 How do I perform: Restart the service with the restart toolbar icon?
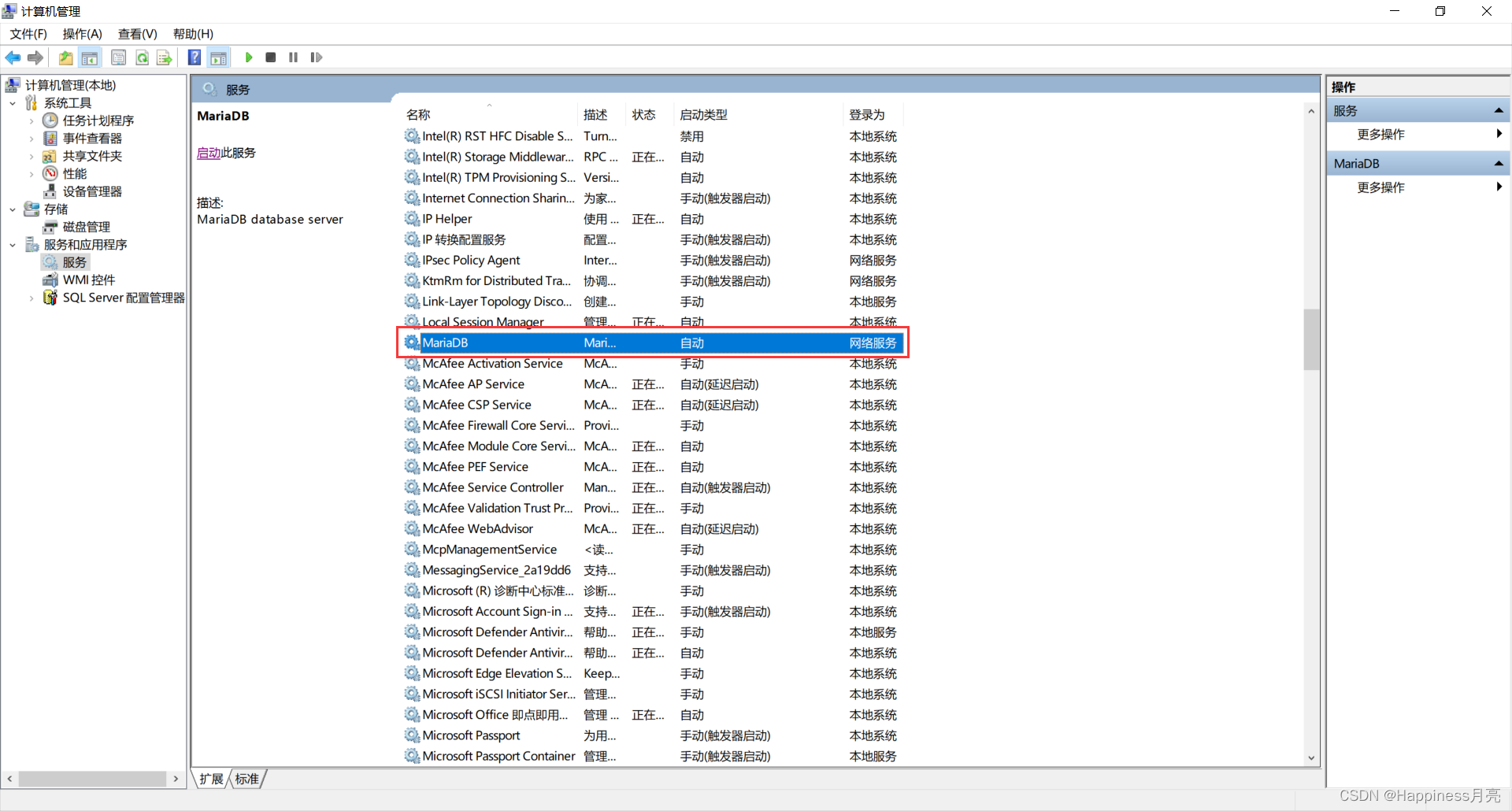[316, 57]
